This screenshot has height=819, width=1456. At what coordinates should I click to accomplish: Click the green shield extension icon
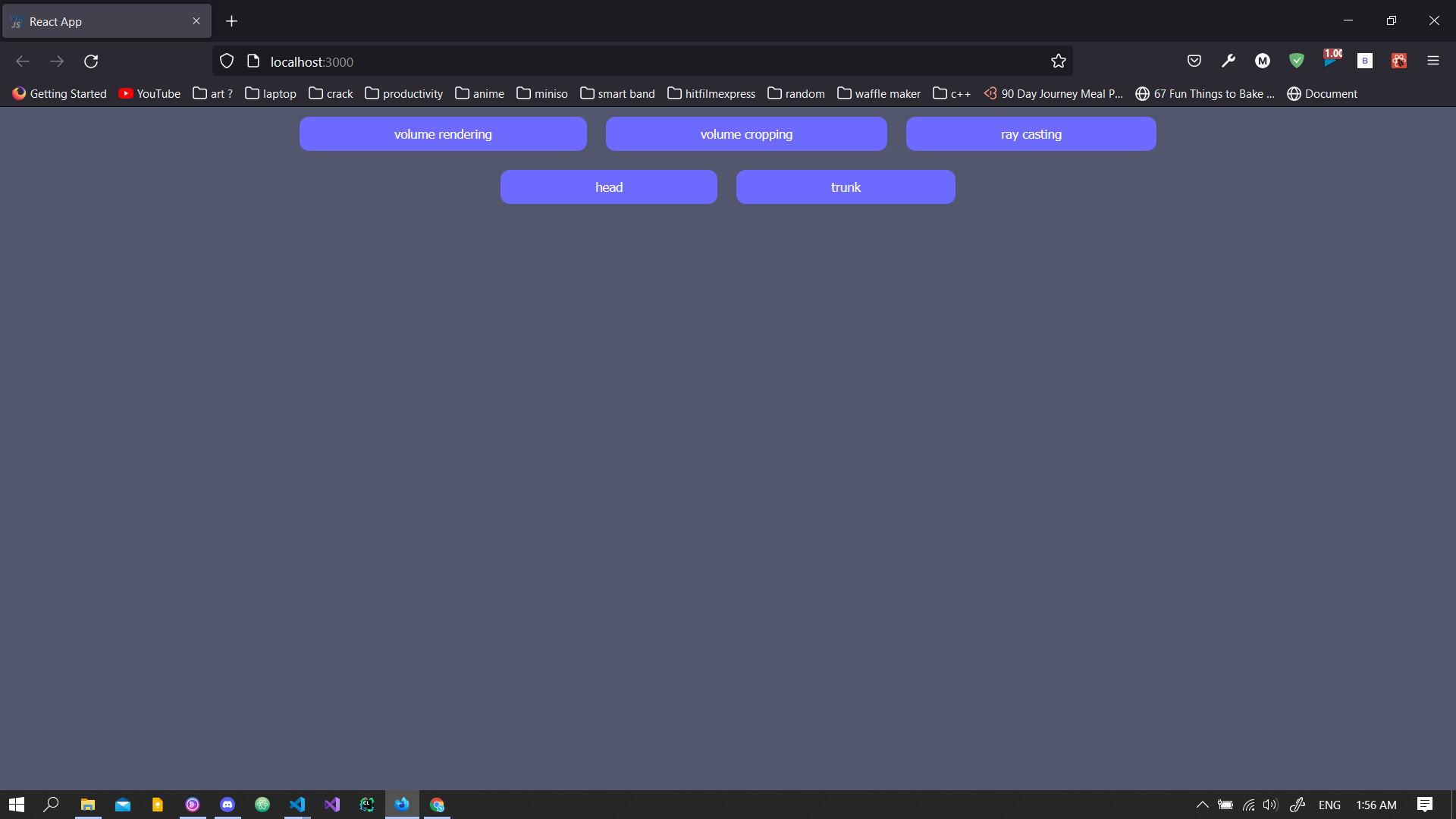pos(1297,61)
